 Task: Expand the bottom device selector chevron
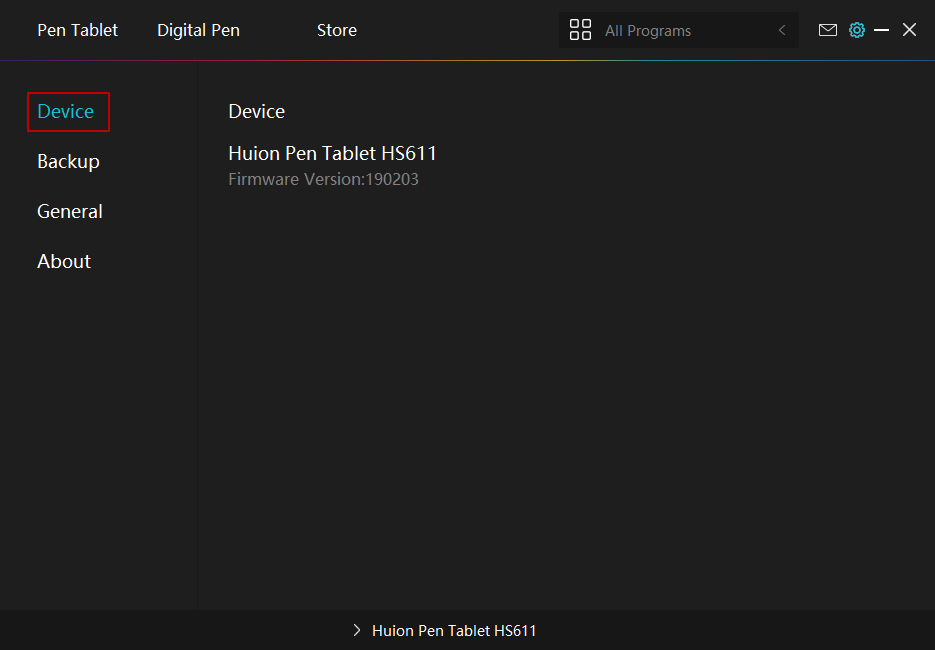coord(357,630)
